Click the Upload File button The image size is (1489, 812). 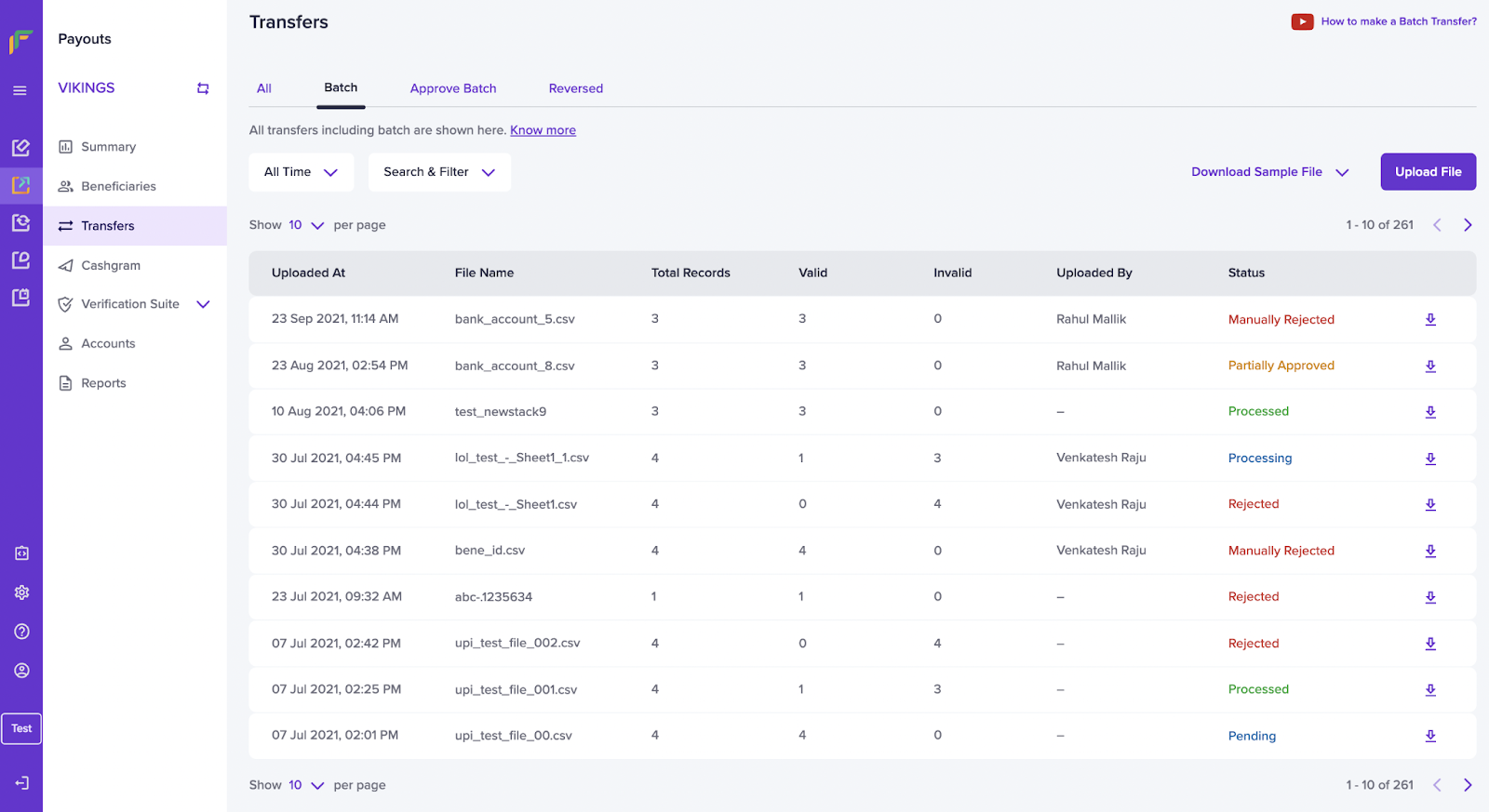pyautogui.click(x=1429, y=172)
